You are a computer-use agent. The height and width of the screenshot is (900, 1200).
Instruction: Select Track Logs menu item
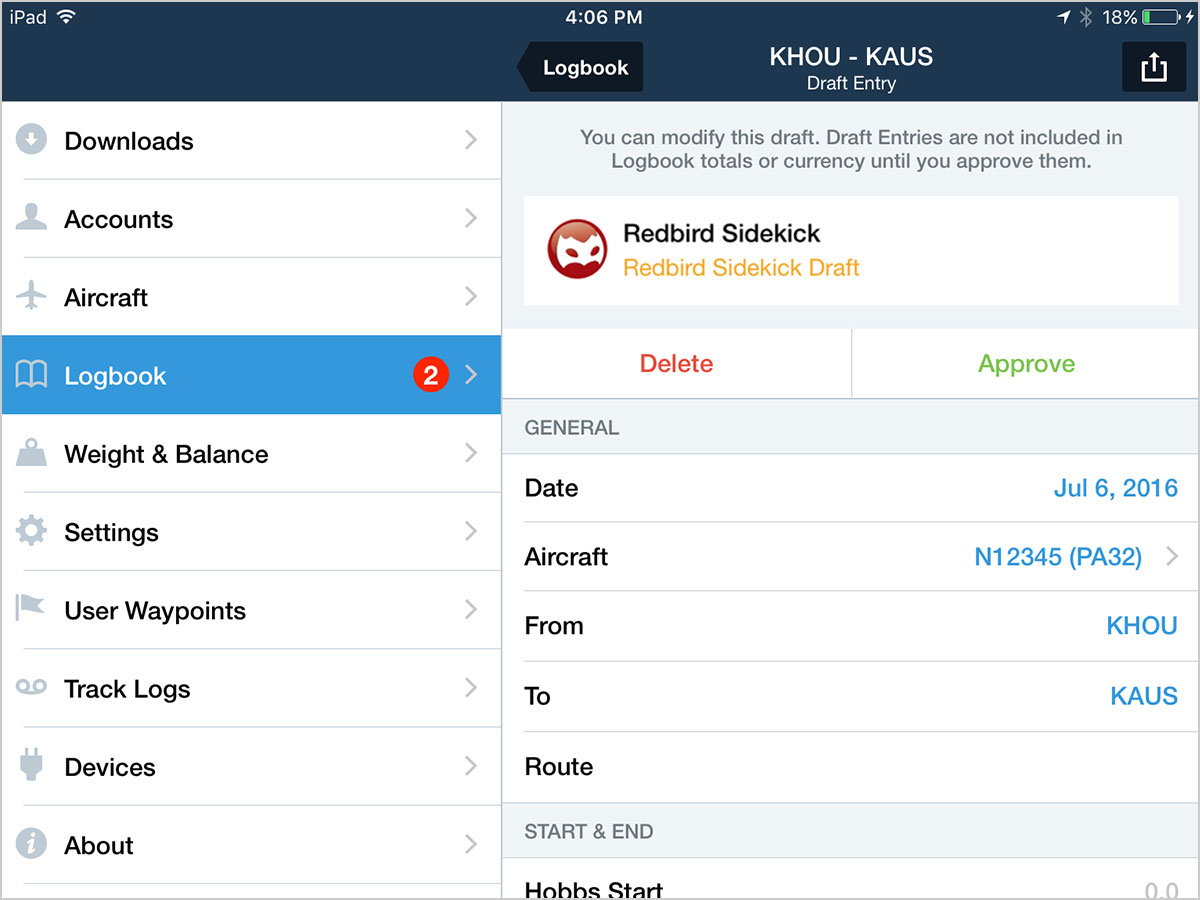[251, 688]
